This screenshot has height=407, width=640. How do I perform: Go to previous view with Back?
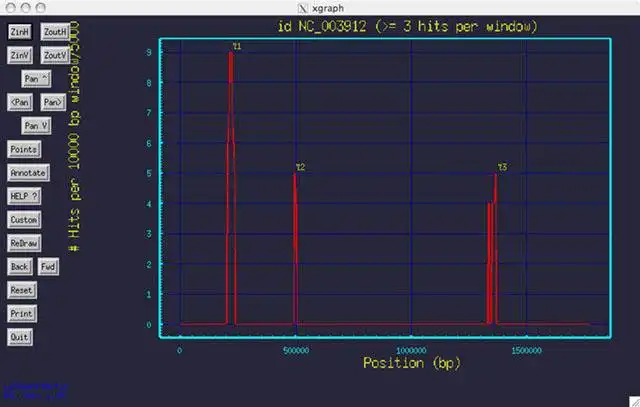(20, 267)
